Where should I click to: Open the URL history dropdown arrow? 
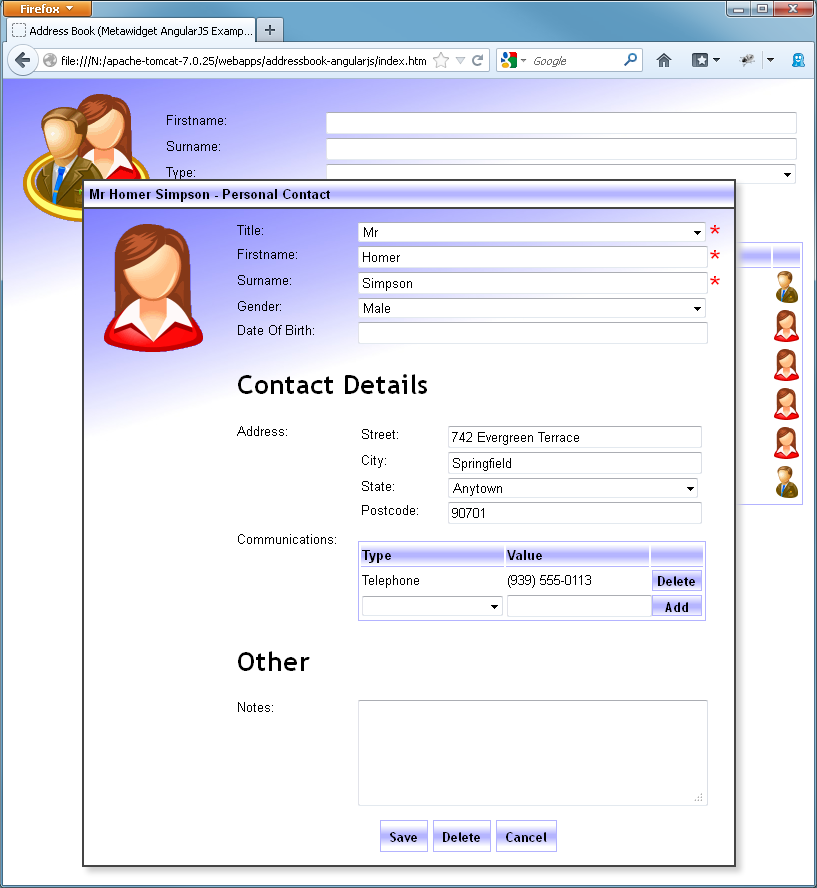[x=460, y=61]
